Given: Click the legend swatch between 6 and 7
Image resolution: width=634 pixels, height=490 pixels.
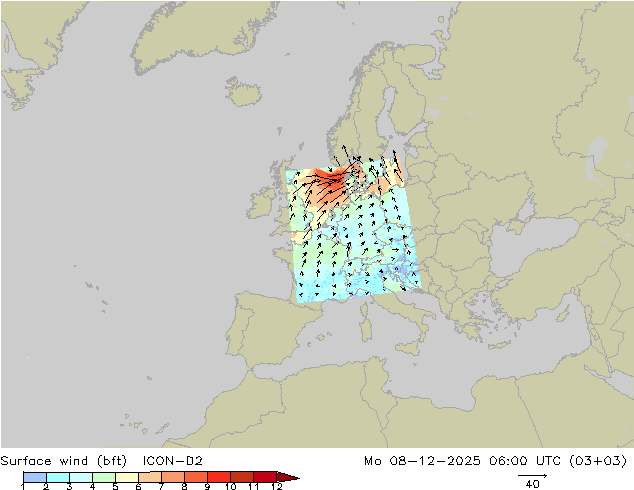Looking at the screenshot, I should tap(150, 477).
